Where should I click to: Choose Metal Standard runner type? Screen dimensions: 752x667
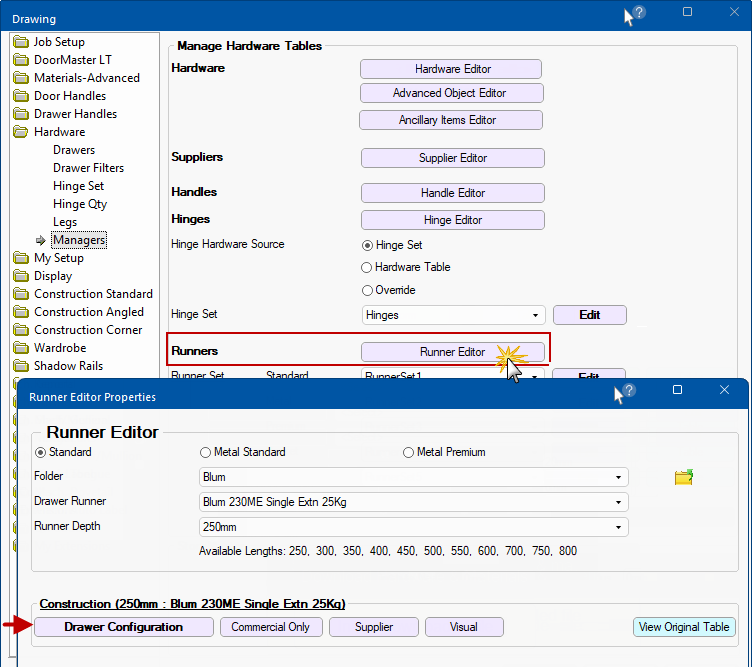coord(205,453)
